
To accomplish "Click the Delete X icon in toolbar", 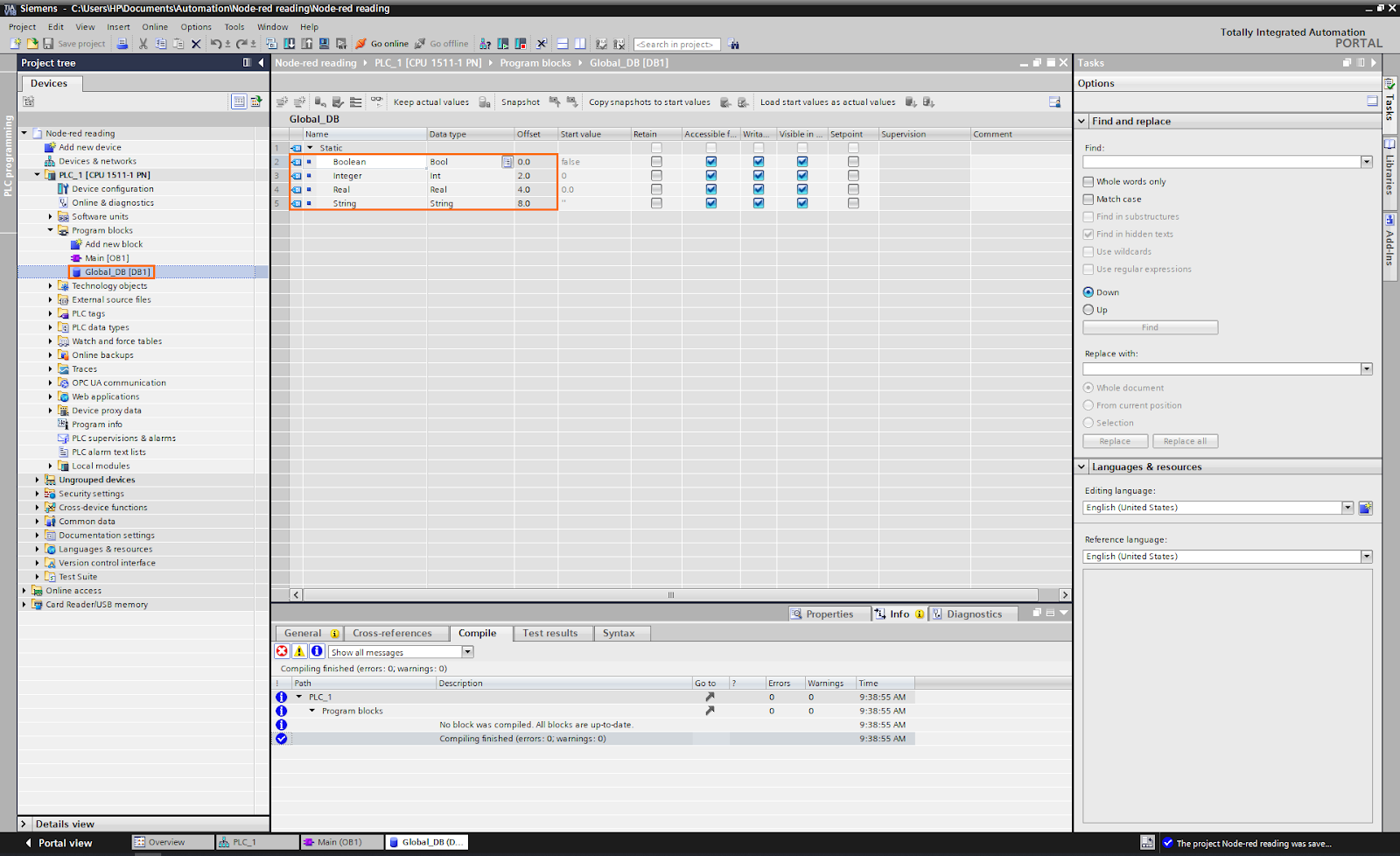I will (196, 44).
